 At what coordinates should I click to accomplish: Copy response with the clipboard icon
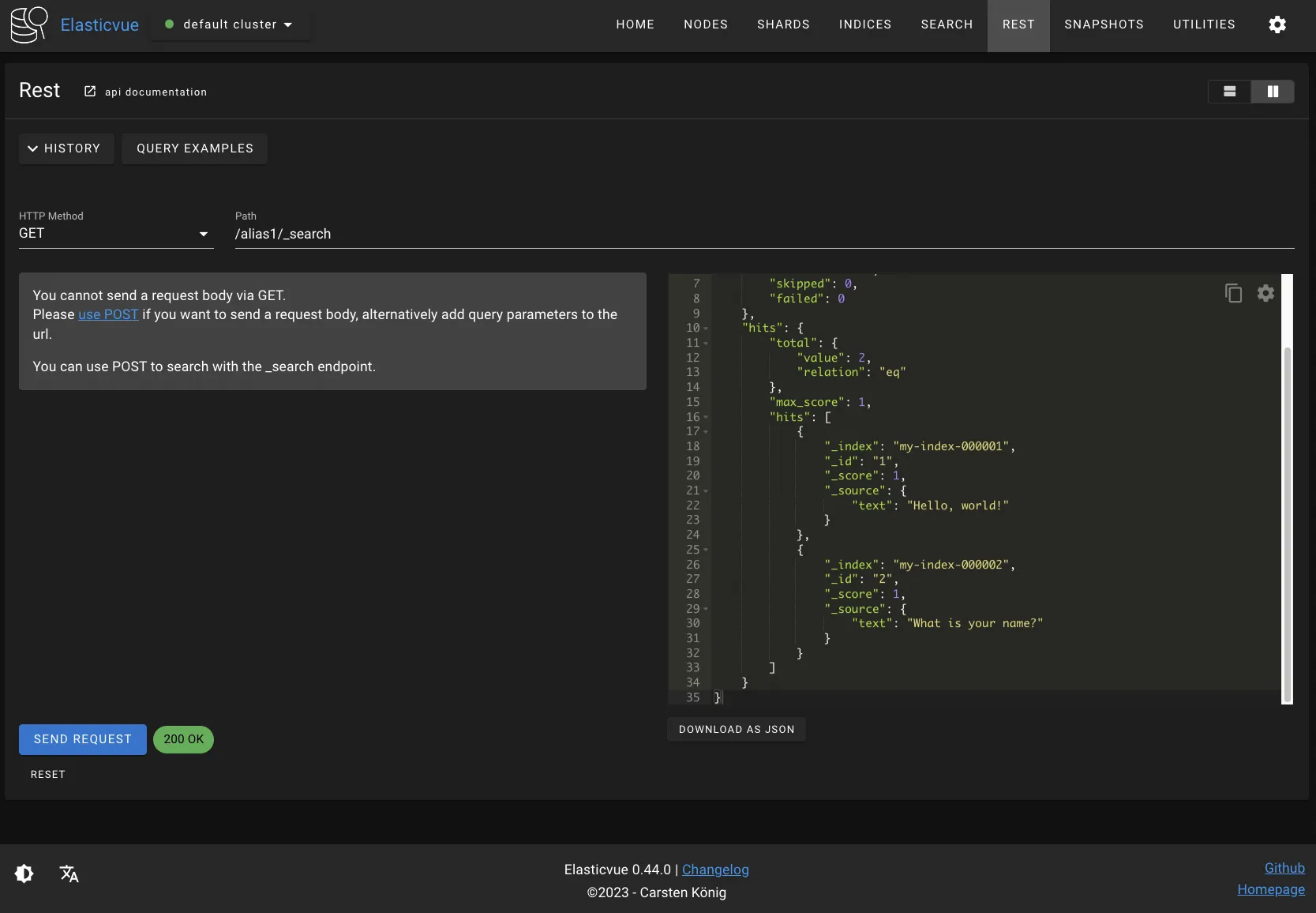1233,293
